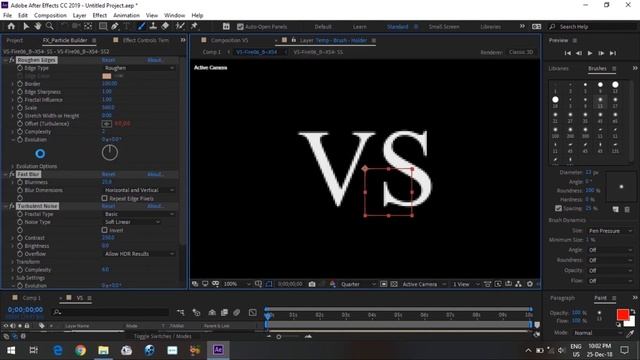Toggle transparency grid icon in viewer

pyautogui.click(x=394, y=284)
